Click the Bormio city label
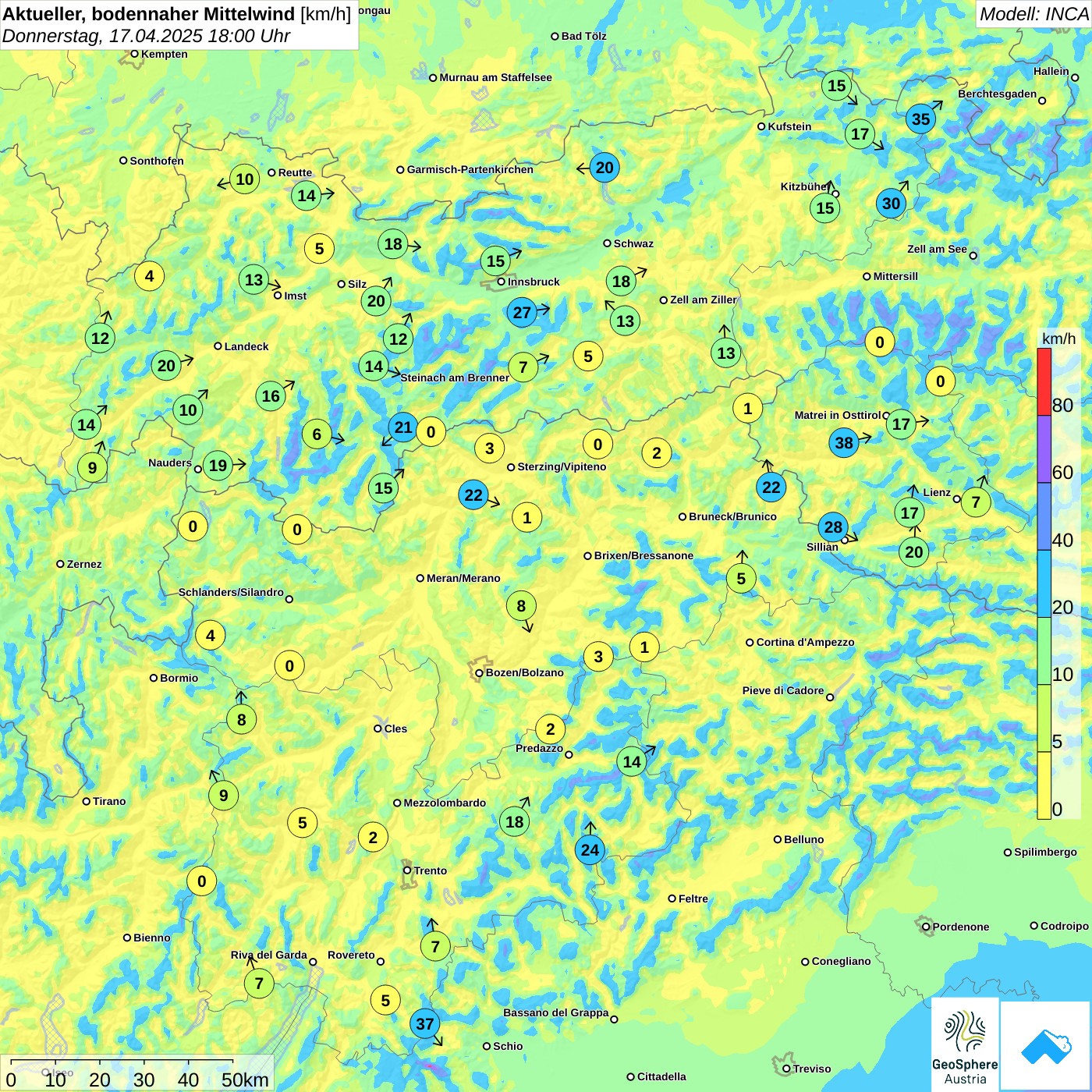 [179, 678]
